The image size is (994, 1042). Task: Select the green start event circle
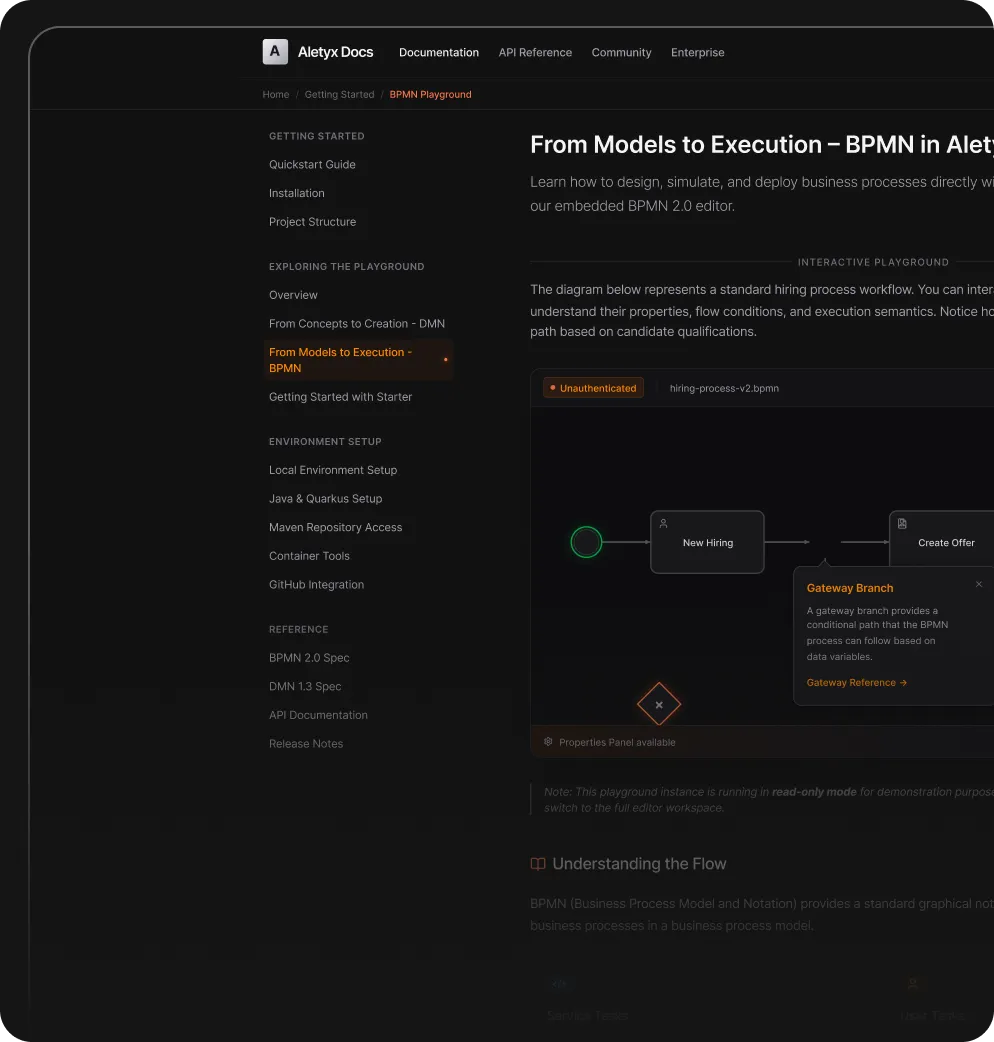[586, 542]
